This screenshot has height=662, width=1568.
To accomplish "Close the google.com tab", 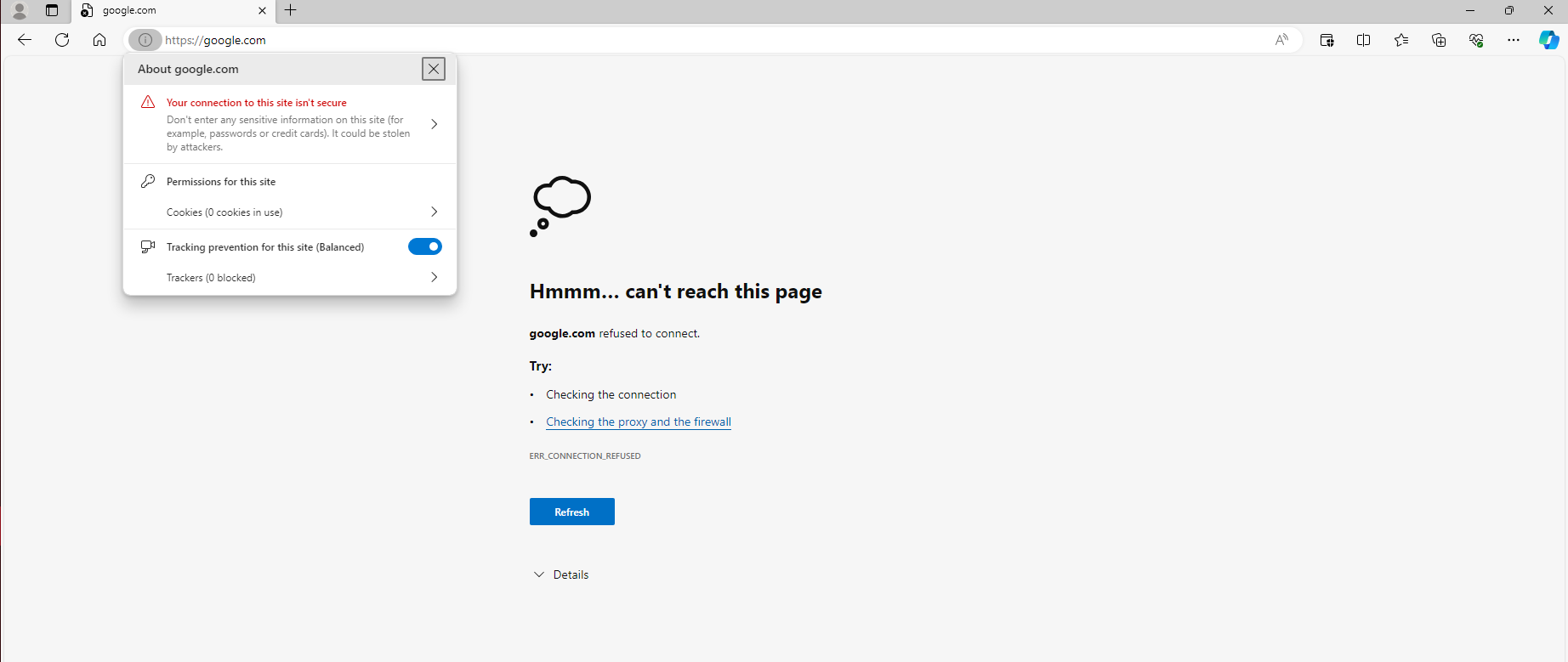I will [x=262, y=11].
